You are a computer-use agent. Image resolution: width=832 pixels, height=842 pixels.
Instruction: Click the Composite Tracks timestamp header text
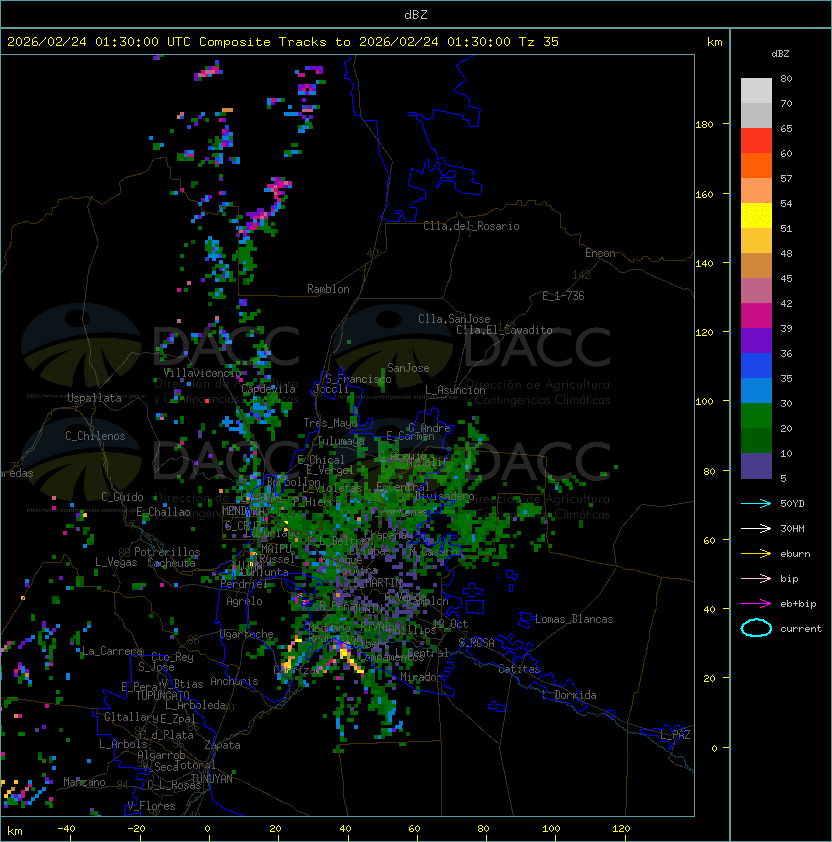click(x=283, y=42)
